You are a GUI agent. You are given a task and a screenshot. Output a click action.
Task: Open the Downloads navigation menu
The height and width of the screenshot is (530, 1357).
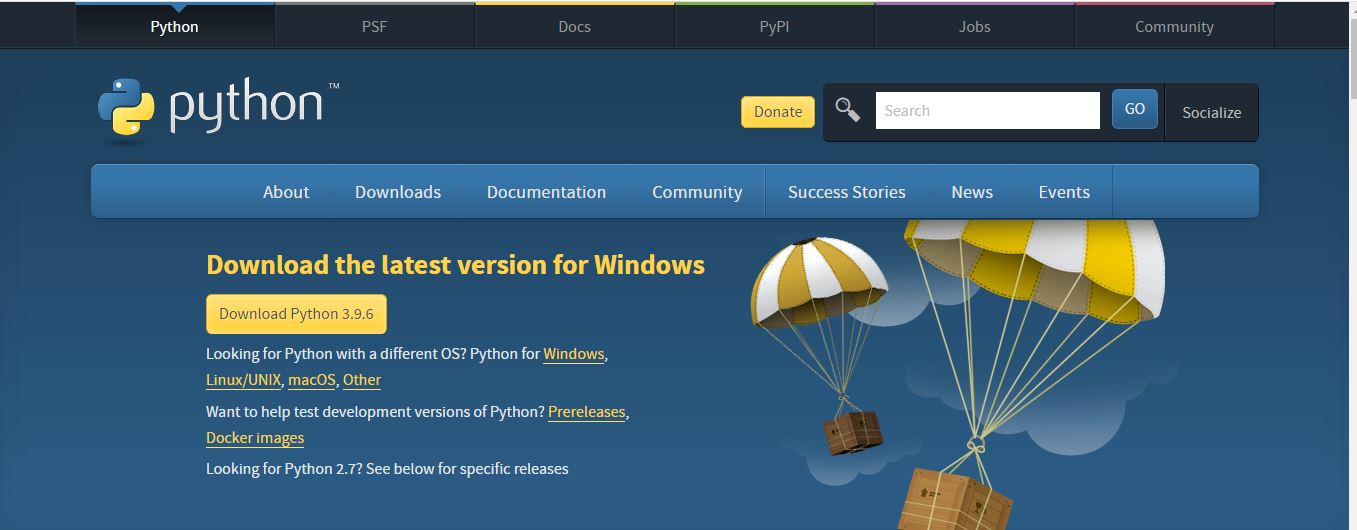[398, 192]
